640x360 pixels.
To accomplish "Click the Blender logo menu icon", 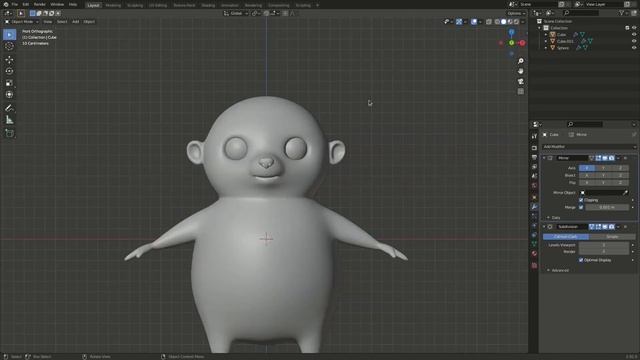I will 6,4.
